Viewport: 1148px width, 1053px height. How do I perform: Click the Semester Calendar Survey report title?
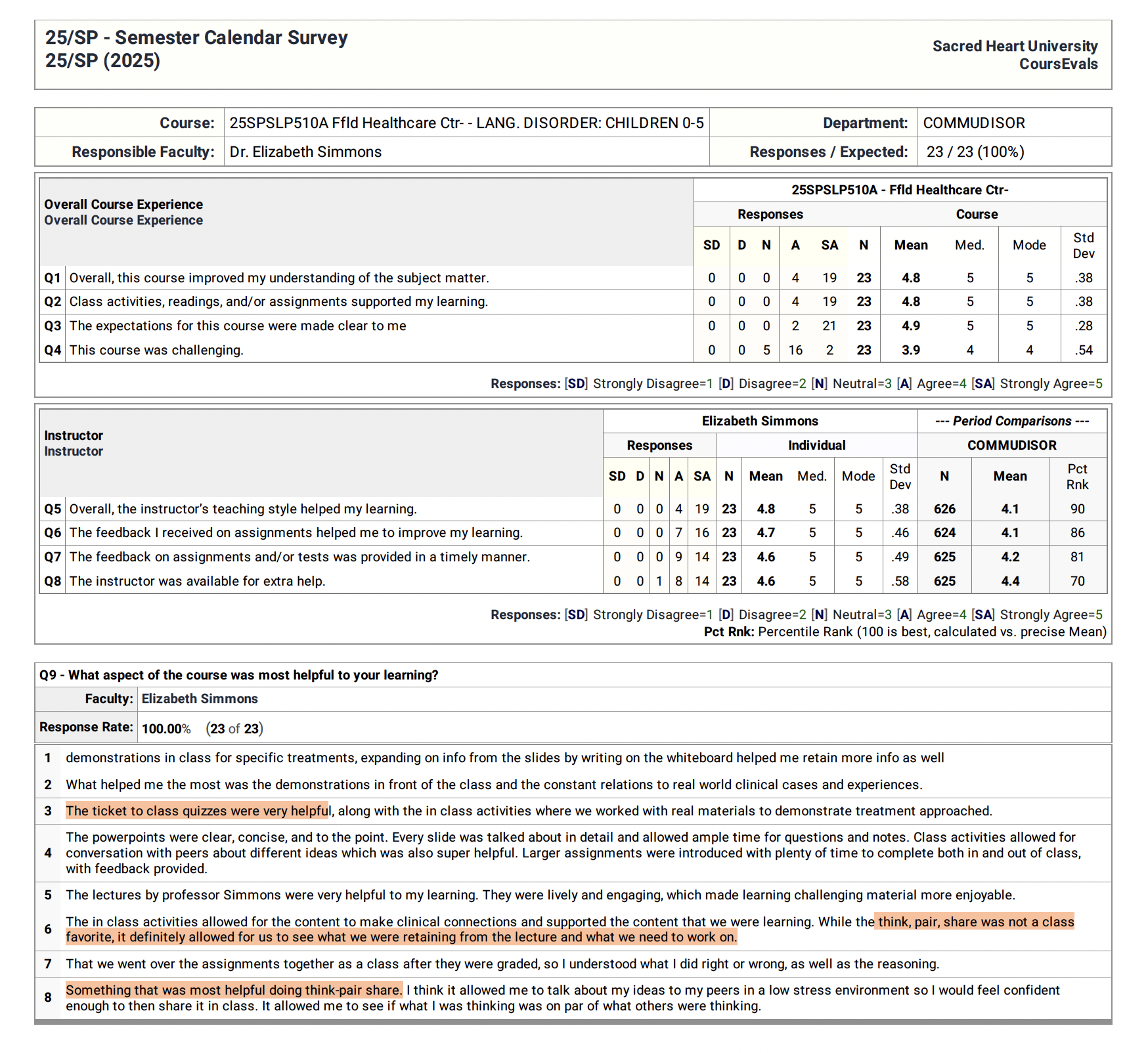coord(196,38)
